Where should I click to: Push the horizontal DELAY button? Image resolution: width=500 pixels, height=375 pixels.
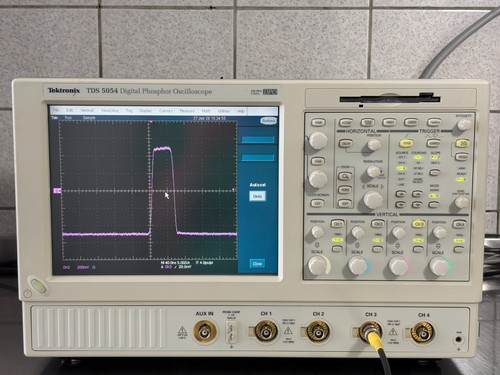pyautogui.click(x=345, y=144)
